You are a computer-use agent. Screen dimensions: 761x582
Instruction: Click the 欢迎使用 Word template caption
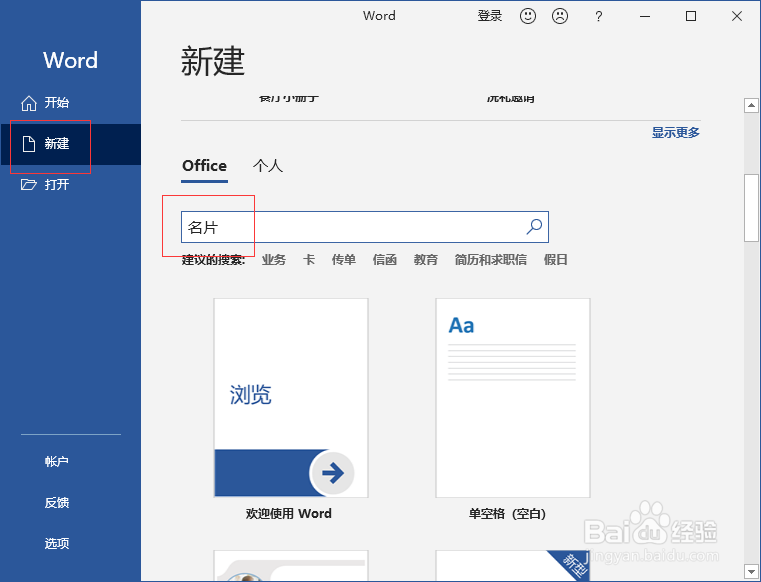[x=288, y=514]
